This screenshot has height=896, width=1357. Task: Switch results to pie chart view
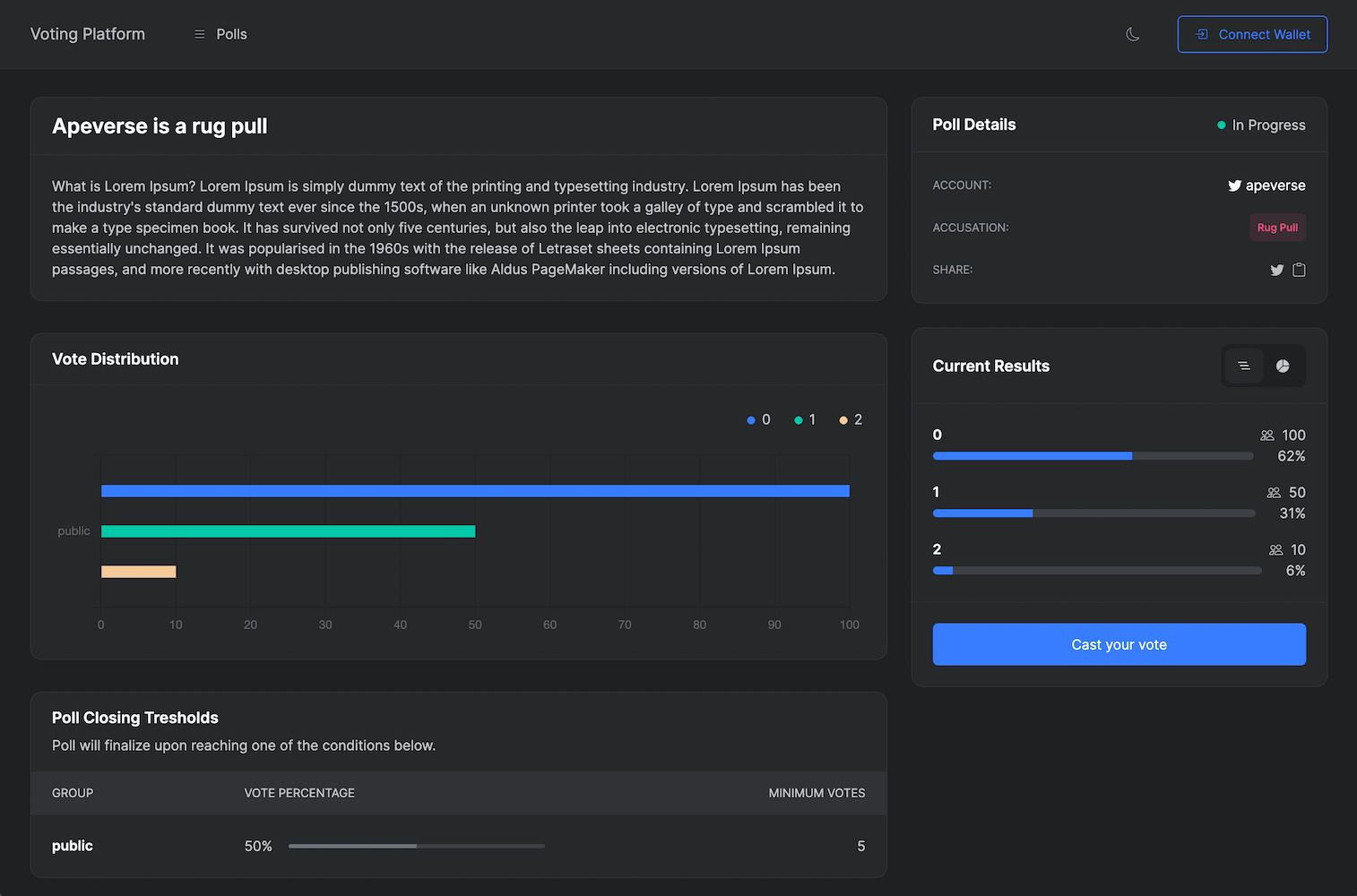pyautogui.click(x=1283, y=366)
